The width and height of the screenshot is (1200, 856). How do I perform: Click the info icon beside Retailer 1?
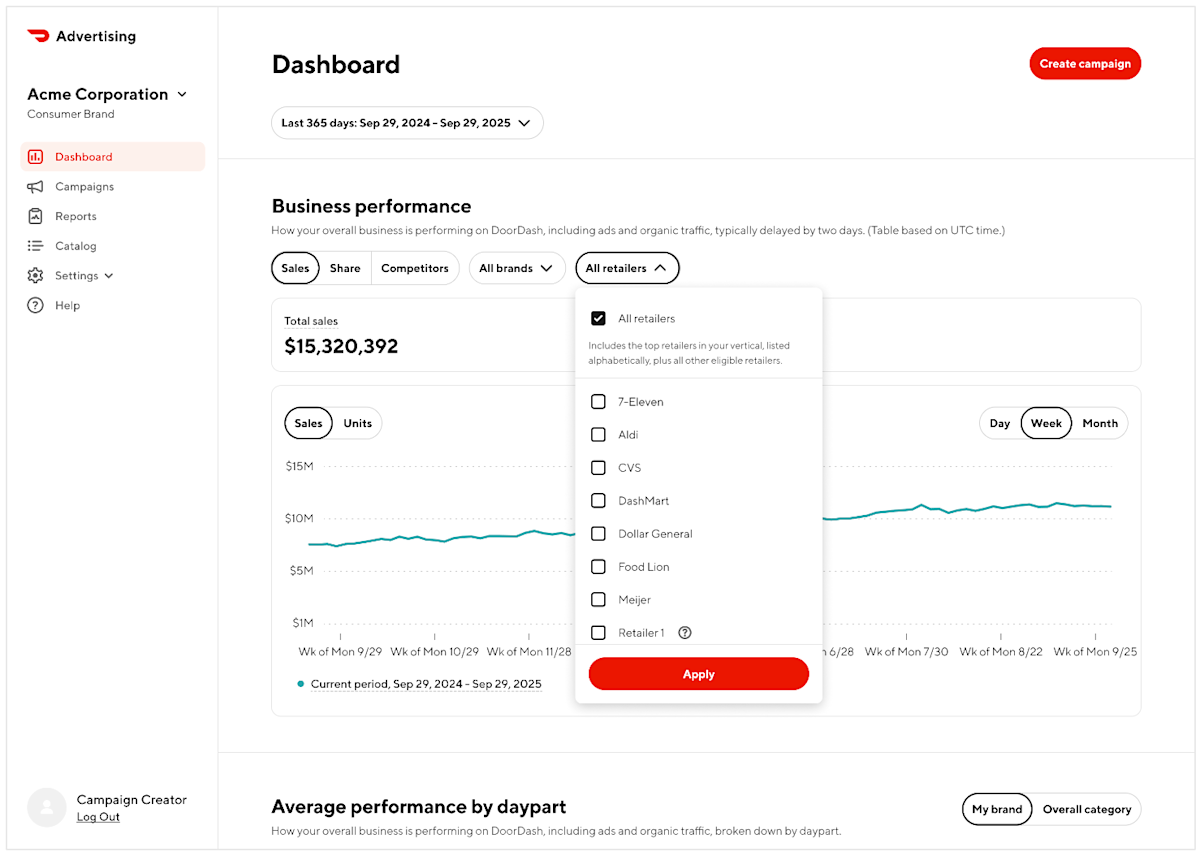(x=685, y=633)
